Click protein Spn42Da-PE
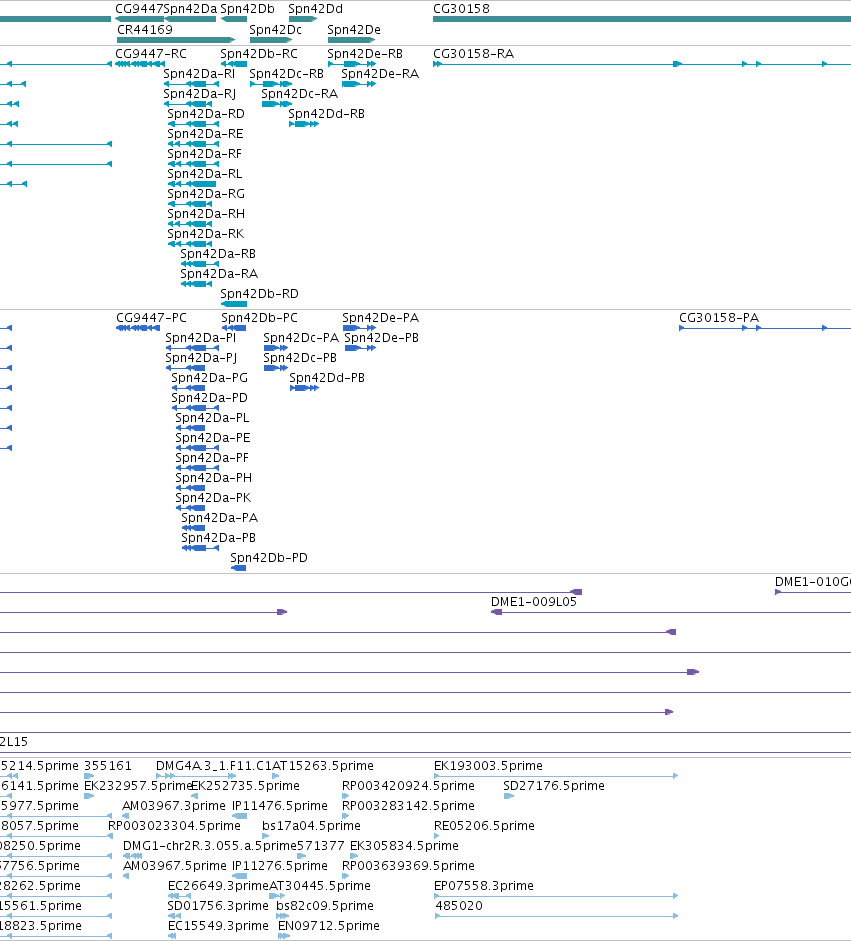Screen dimensions: 851x941 [212, 437]
